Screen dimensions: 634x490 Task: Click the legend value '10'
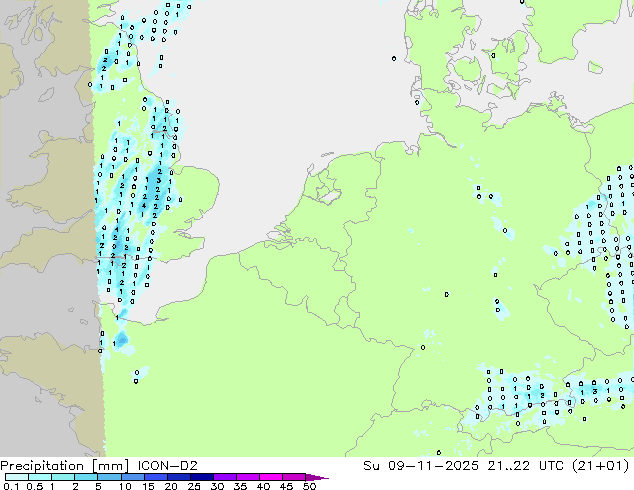pyautogui.click(x=125, y=486)
